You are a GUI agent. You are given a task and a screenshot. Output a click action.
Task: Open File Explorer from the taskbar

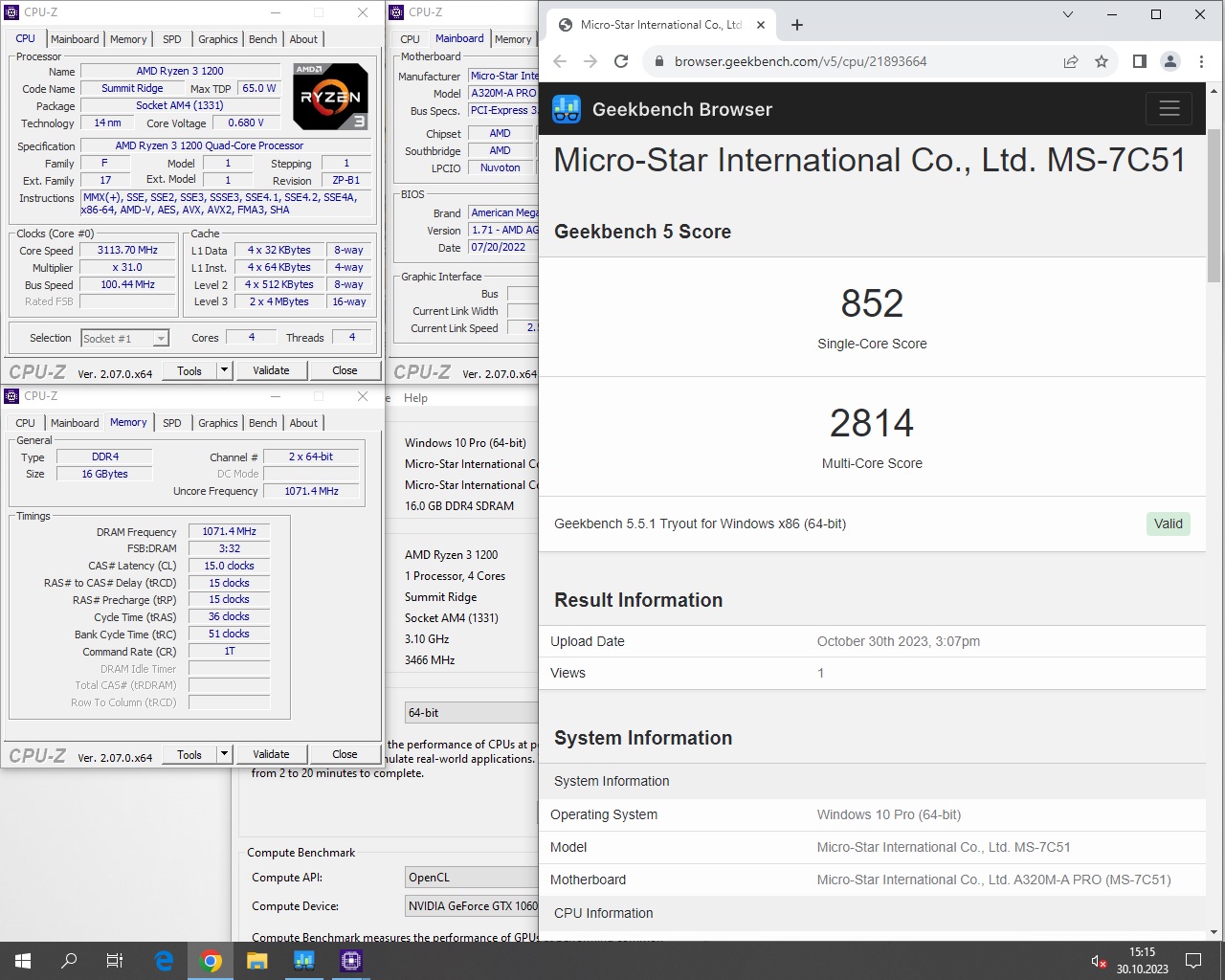coord(257,961)
